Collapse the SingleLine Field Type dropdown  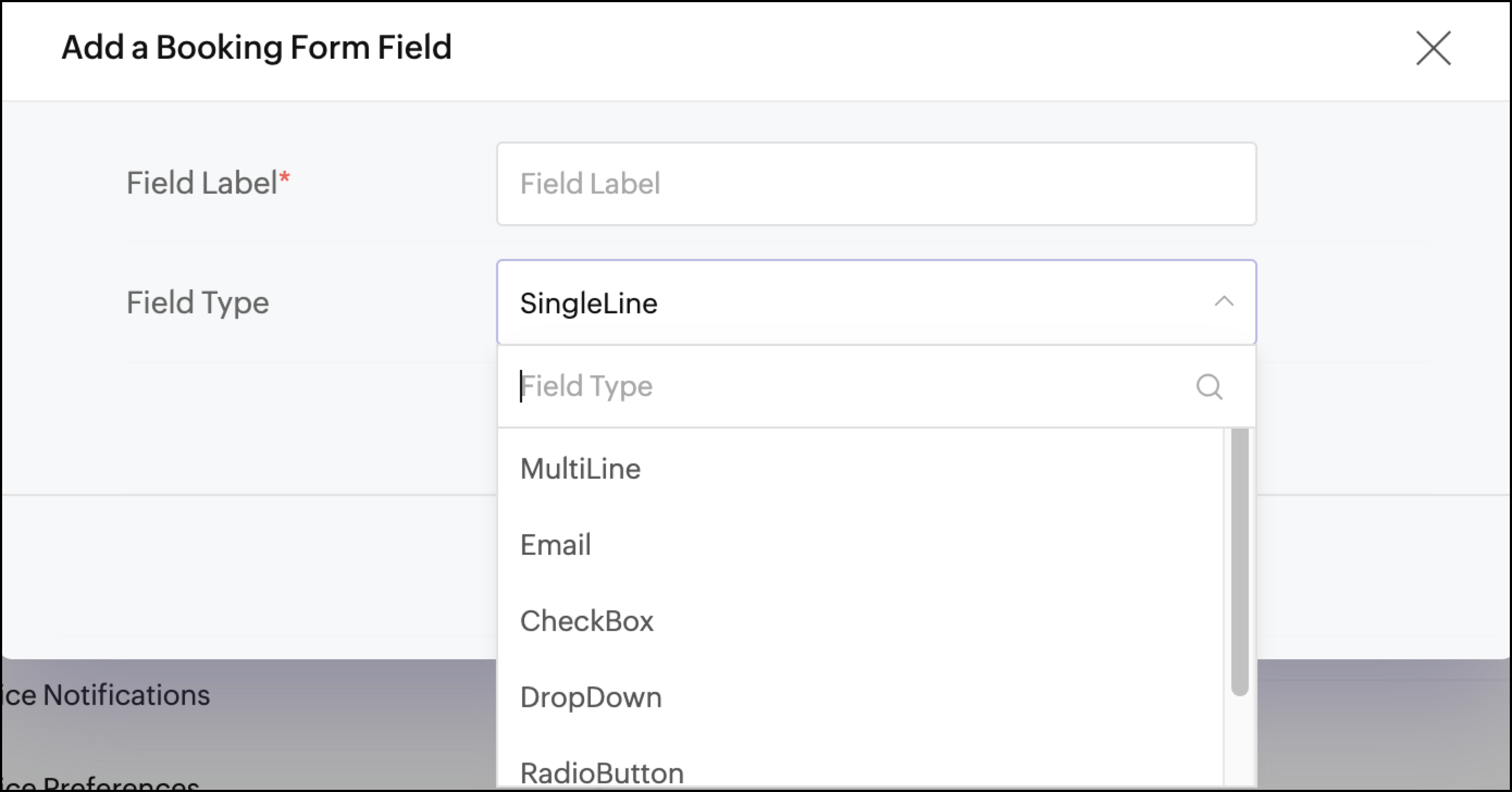coord(876,303)
